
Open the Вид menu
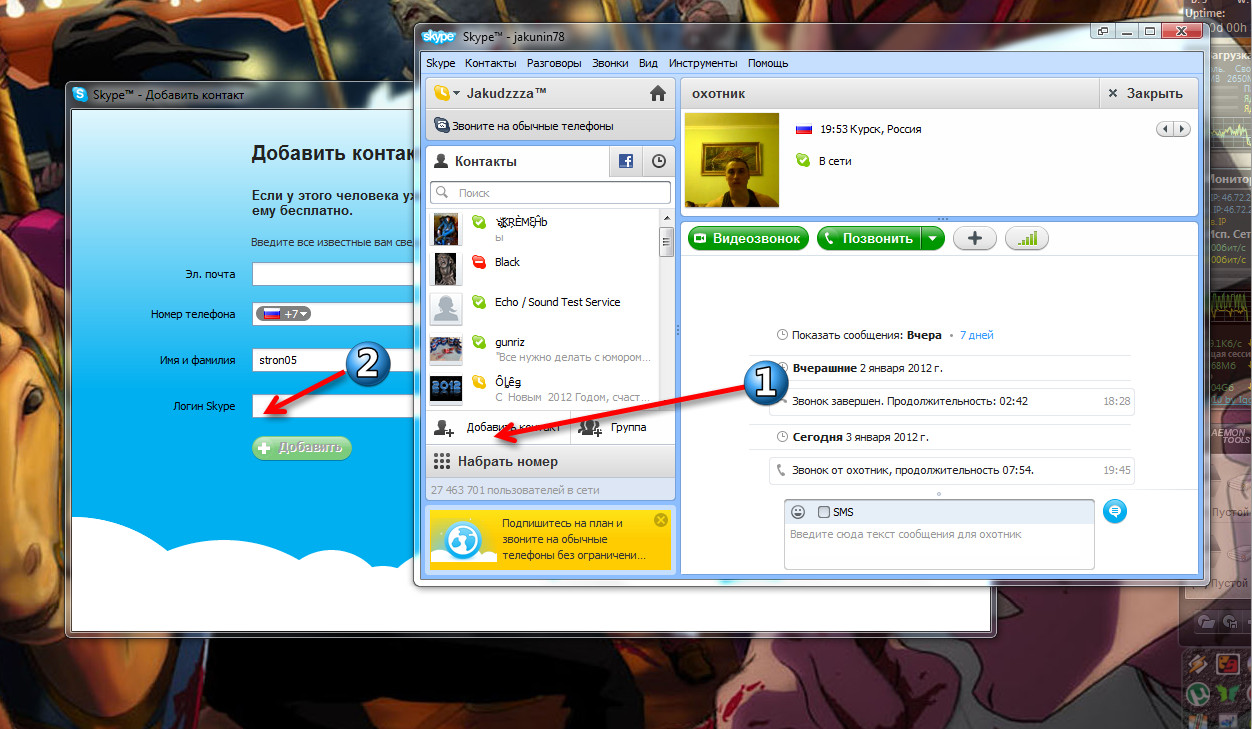coord(648,63)
